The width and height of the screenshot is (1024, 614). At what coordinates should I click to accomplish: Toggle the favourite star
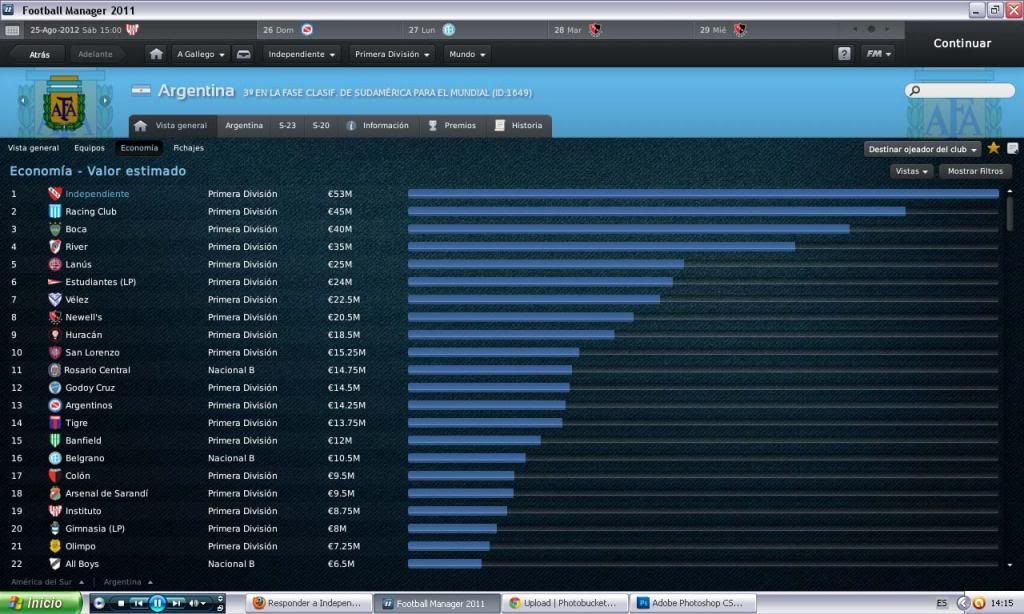tap(993, 148)
